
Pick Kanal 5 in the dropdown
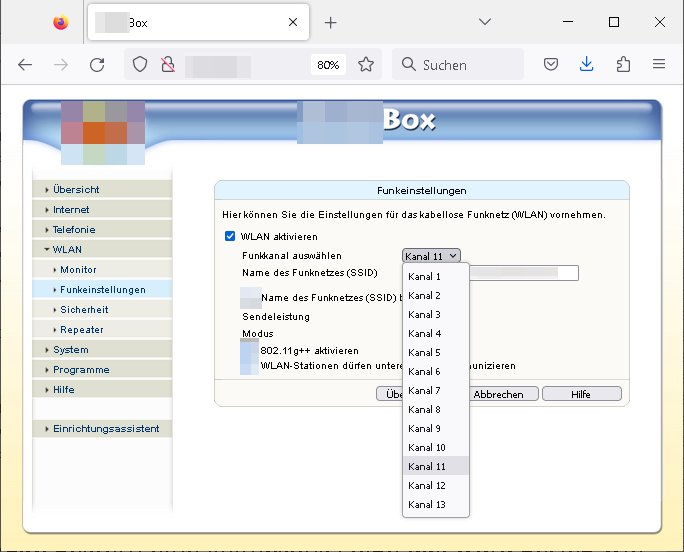pyautogui.click(x=436, y=353)
